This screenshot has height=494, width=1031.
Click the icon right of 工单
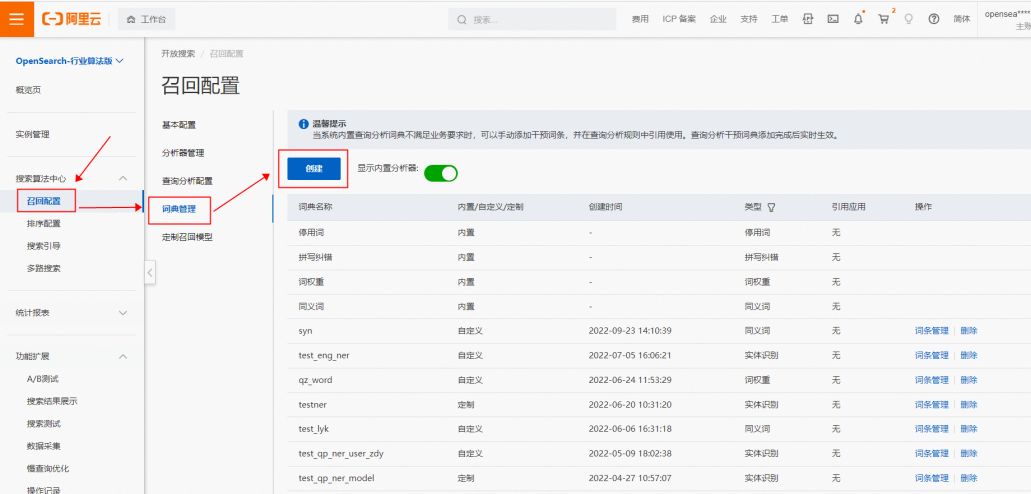[x=808, y=19]
